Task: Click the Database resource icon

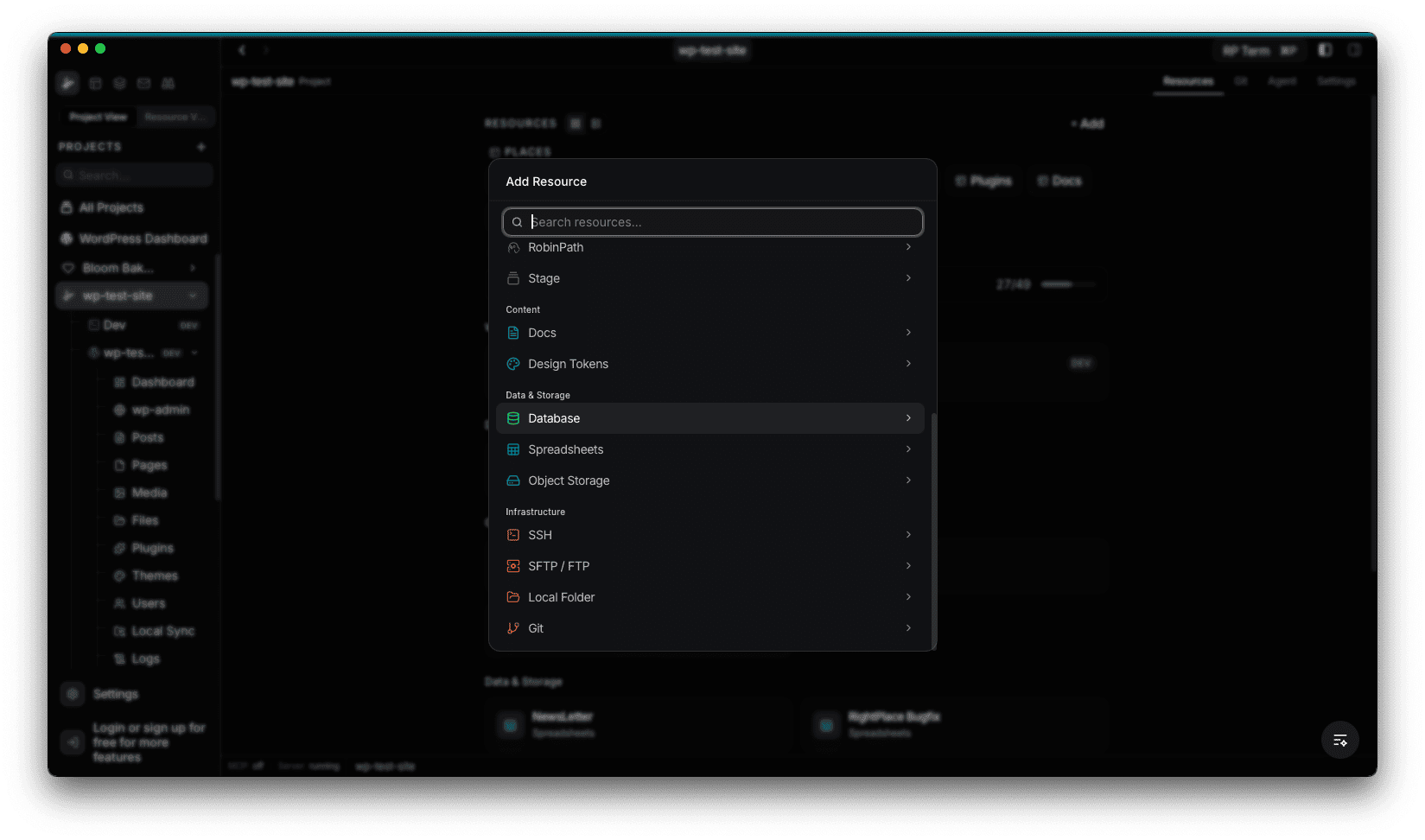Action: click(x=513, y=418)
